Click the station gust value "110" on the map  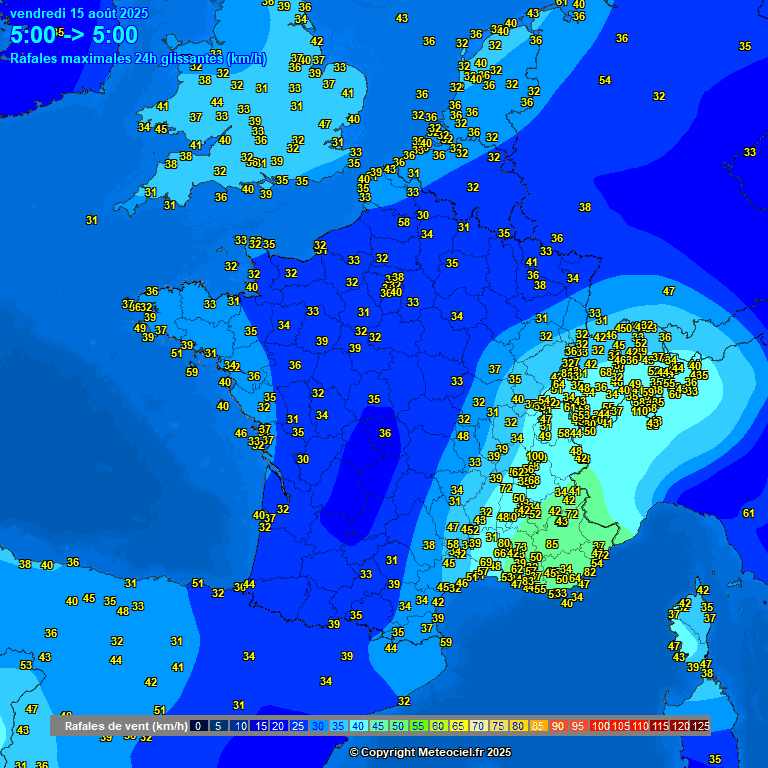[640, 412]
